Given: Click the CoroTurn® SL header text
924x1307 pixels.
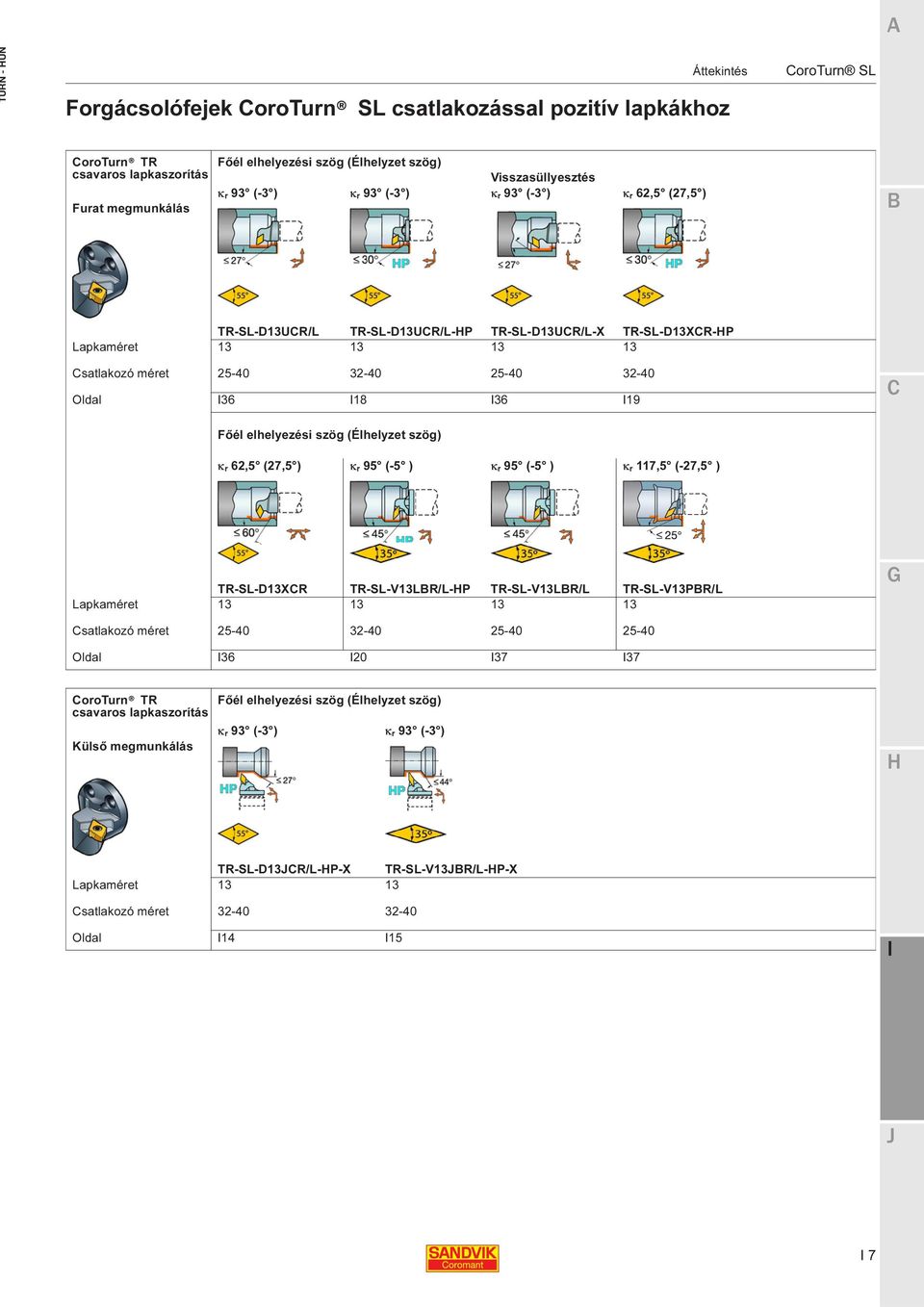Looking at the screenshot, I should [x=831, y=70].
